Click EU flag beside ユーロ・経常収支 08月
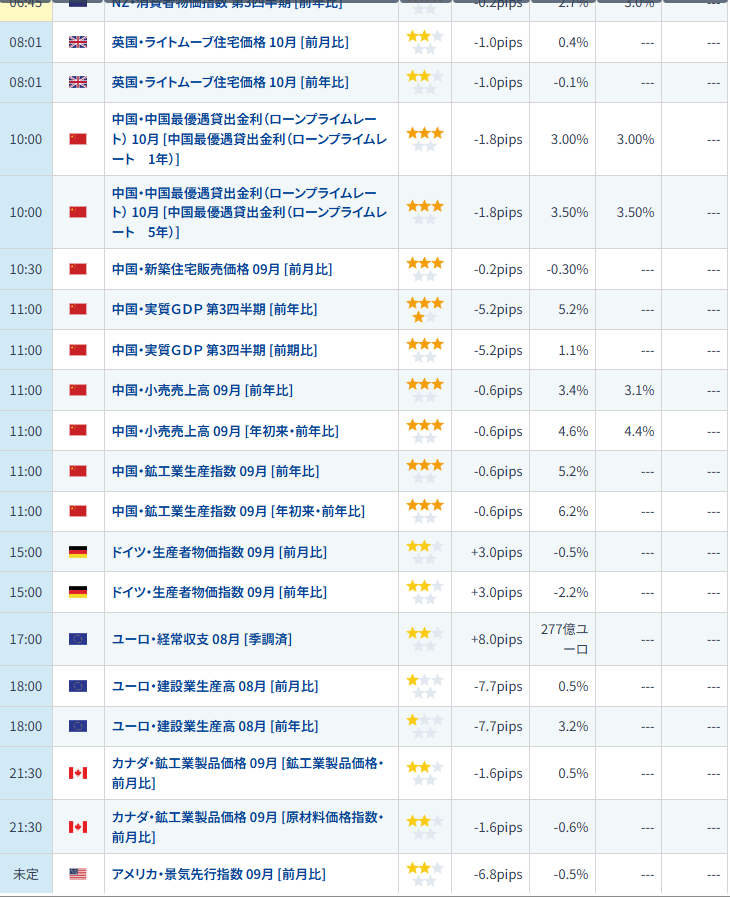Image resolution: width=730 pixels, height=897 pixels. pyautogui.click(x=78, y=639)
